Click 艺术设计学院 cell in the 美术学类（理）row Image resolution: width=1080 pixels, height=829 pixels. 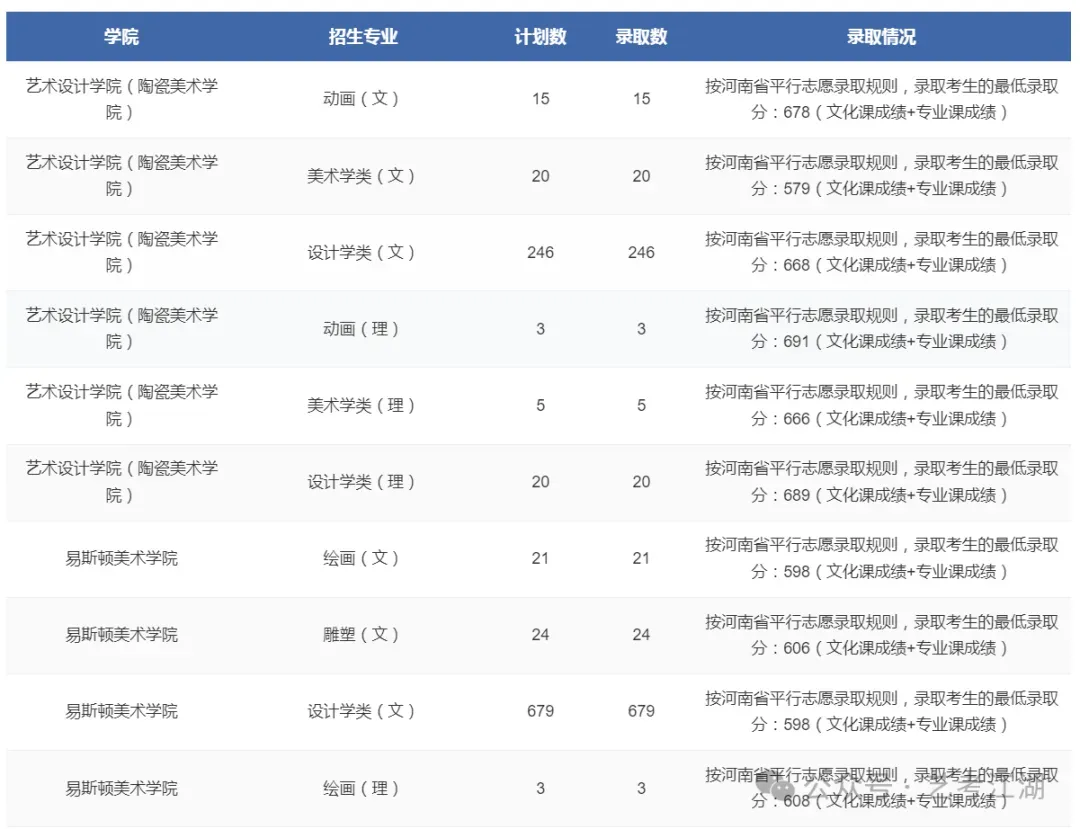pyautogui.click(x=121, y=405)
